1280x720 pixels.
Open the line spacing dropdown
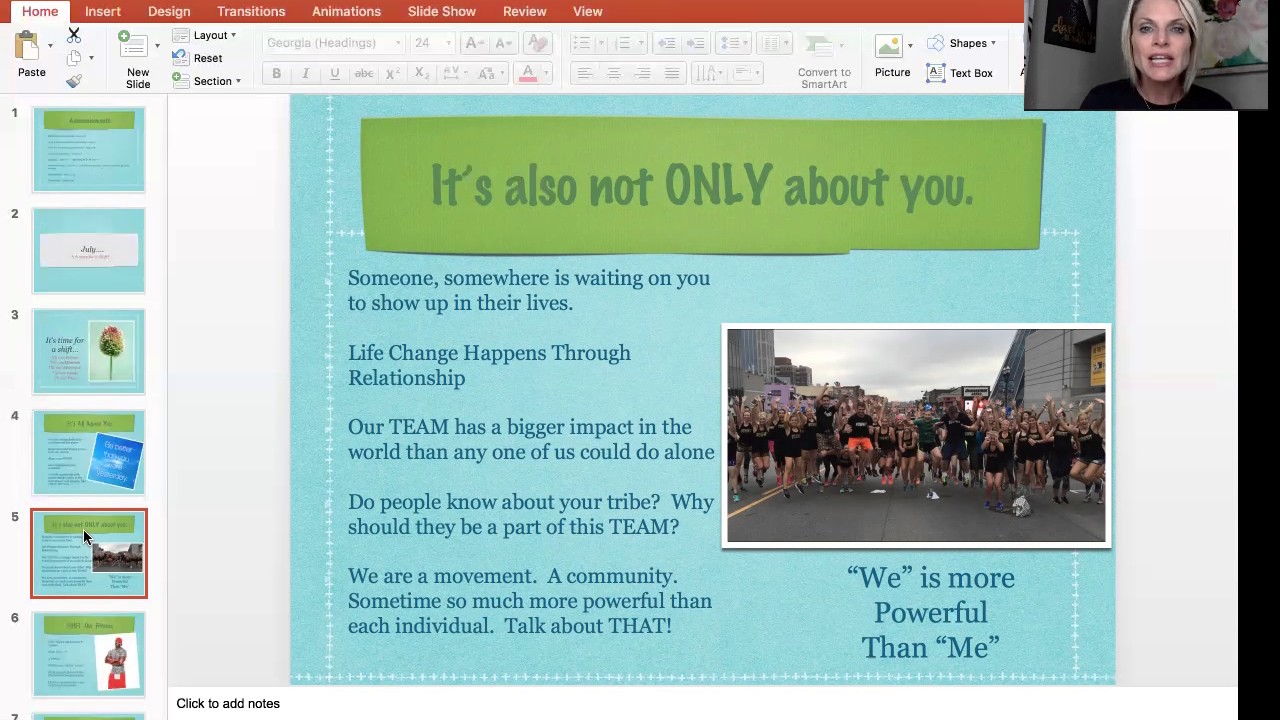click(735, 43)
